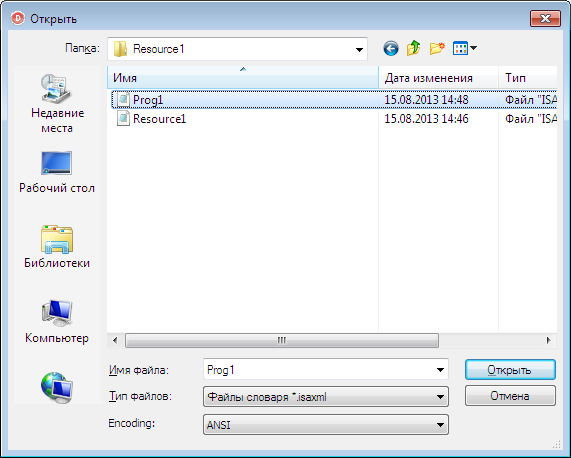Go up one folder level

click(x=414, y=48)
